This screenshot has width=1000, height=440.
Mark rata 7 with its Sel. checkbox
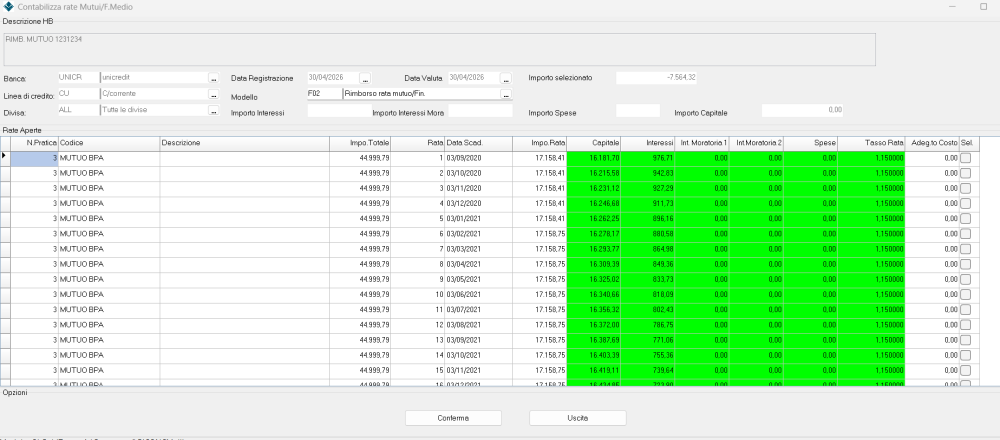point(965,249)
